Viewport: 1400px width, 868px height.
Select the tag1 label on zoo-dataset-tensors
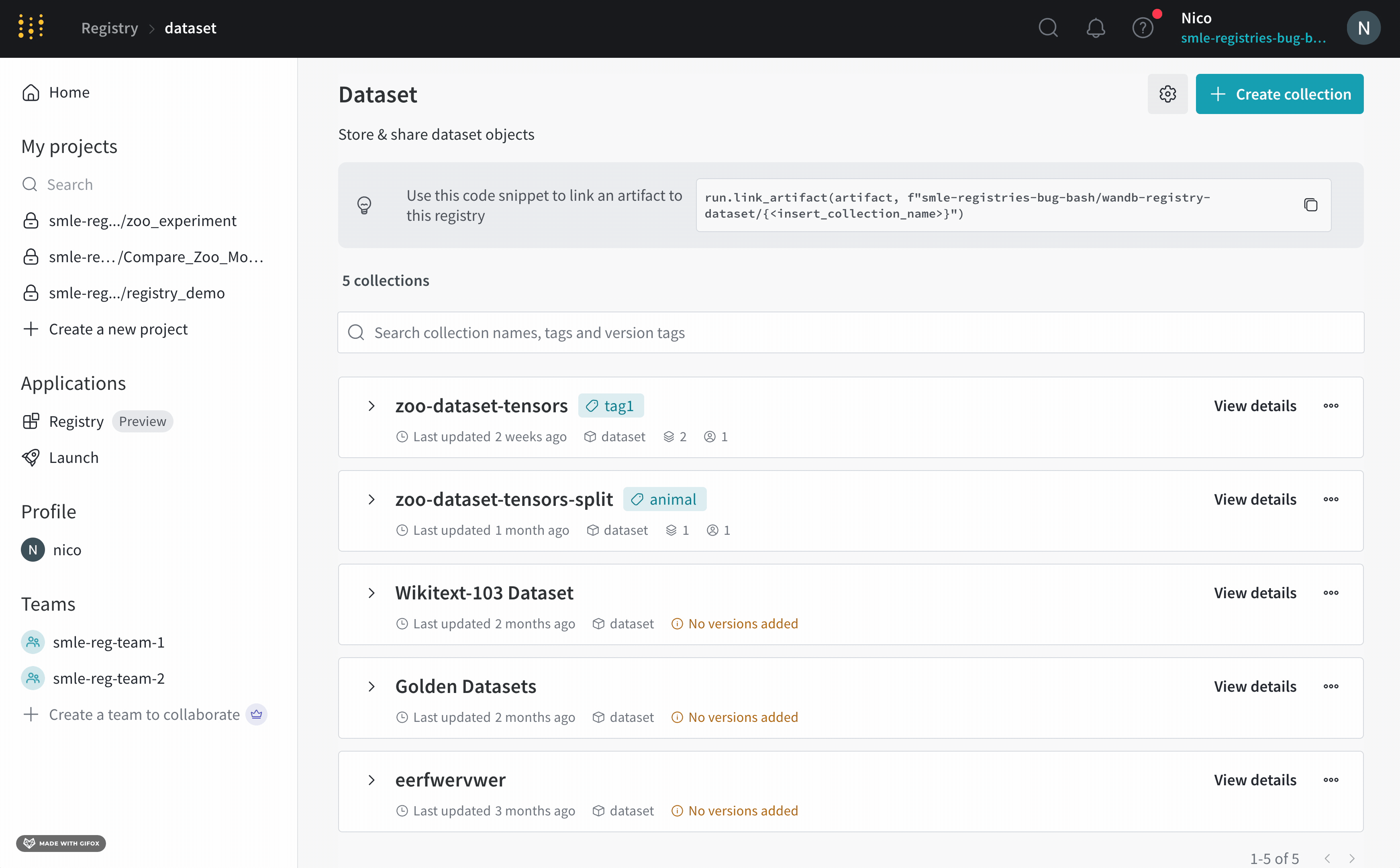(610, 405)
